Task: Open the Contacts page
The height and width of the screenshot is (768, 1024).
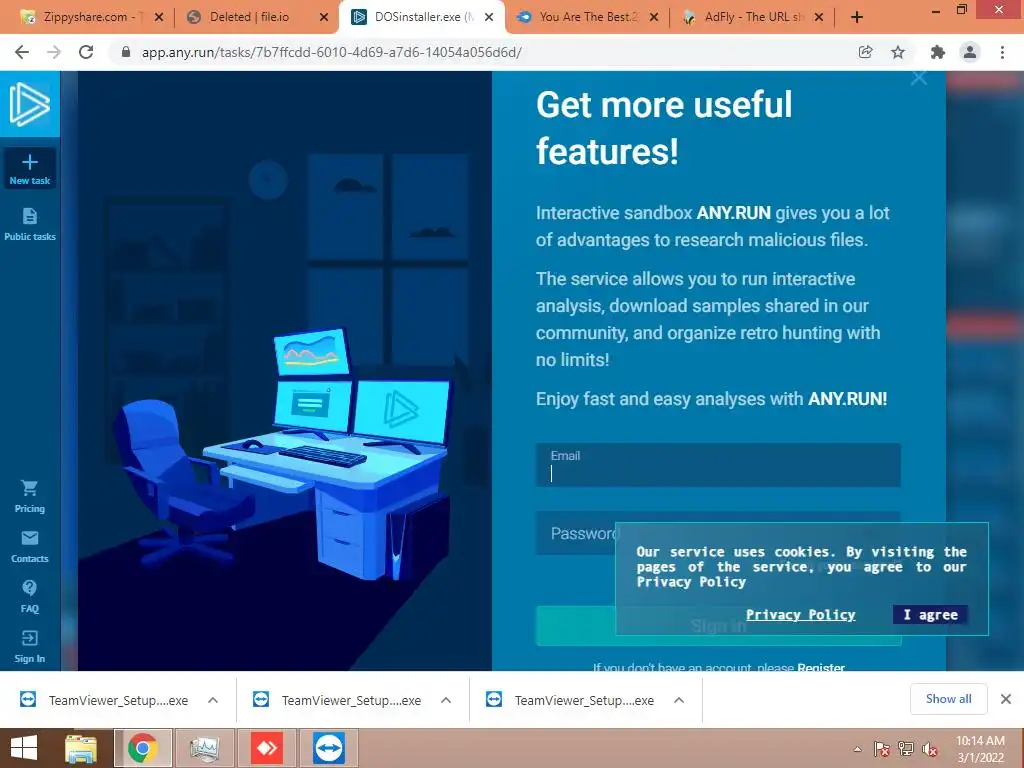Action: point(29,547)
